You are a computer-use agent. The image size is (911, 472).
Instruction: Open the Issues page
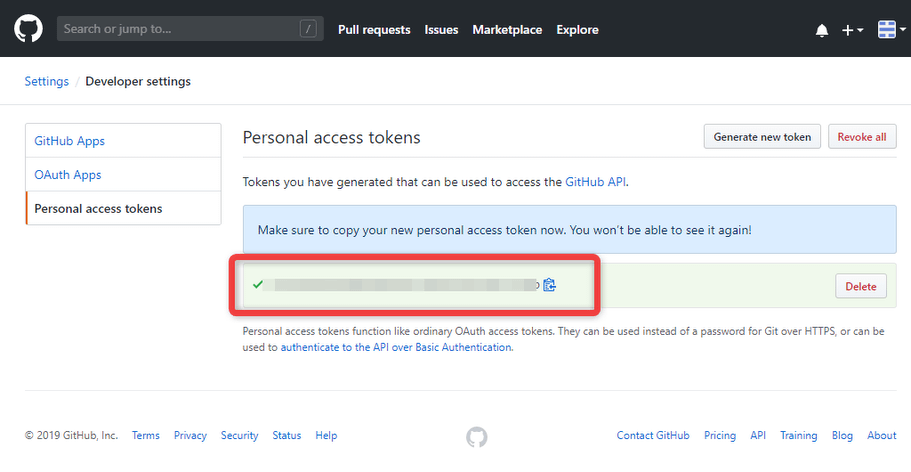pos(441,30)
